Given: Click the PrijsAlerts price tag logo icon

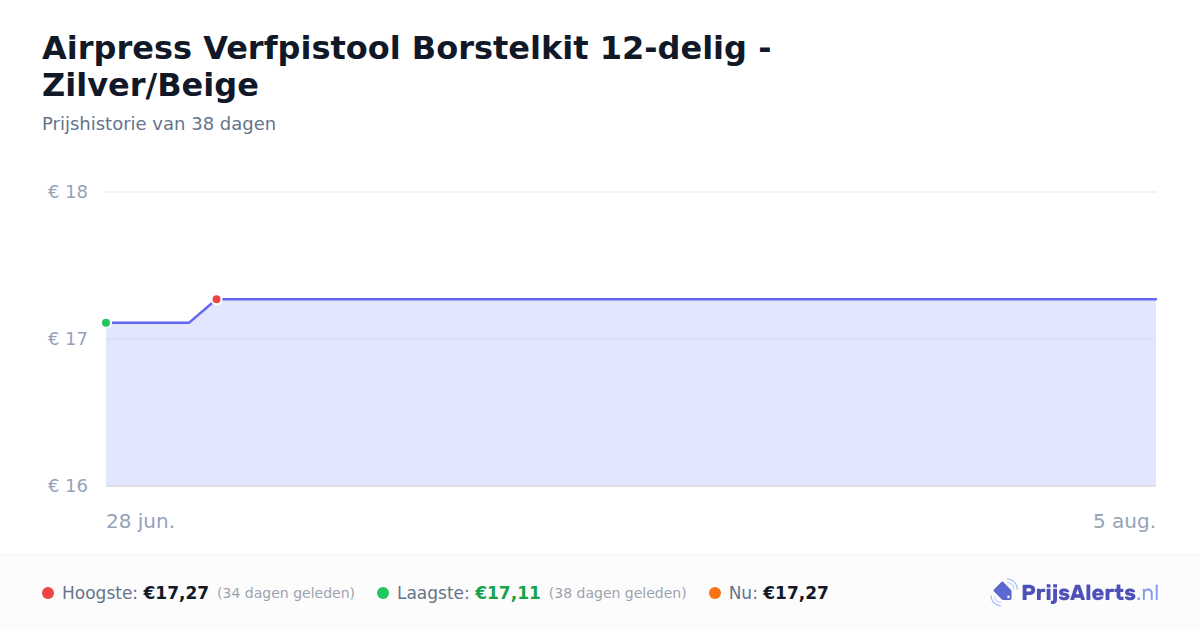Looking at the screenshot, I should 1003,593.
